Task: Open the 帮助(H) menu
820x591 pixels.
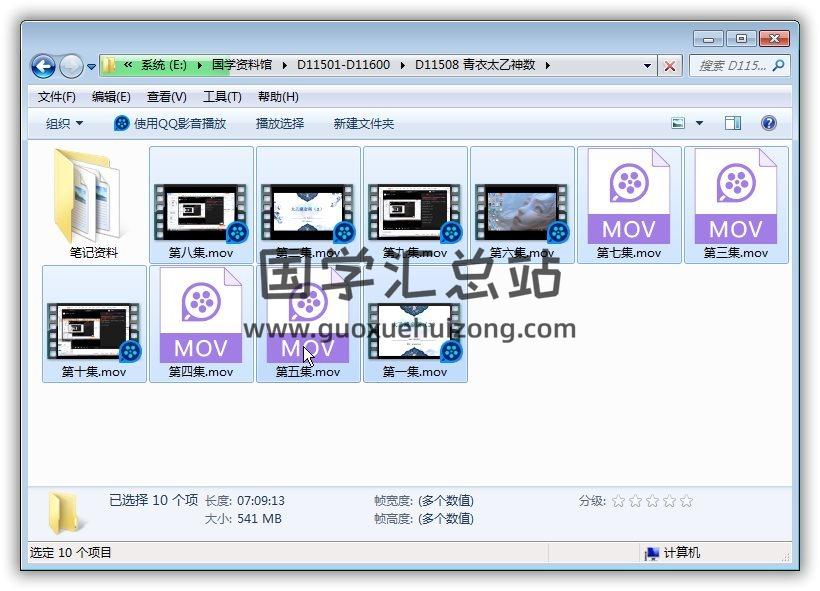Action: [278, 97]
